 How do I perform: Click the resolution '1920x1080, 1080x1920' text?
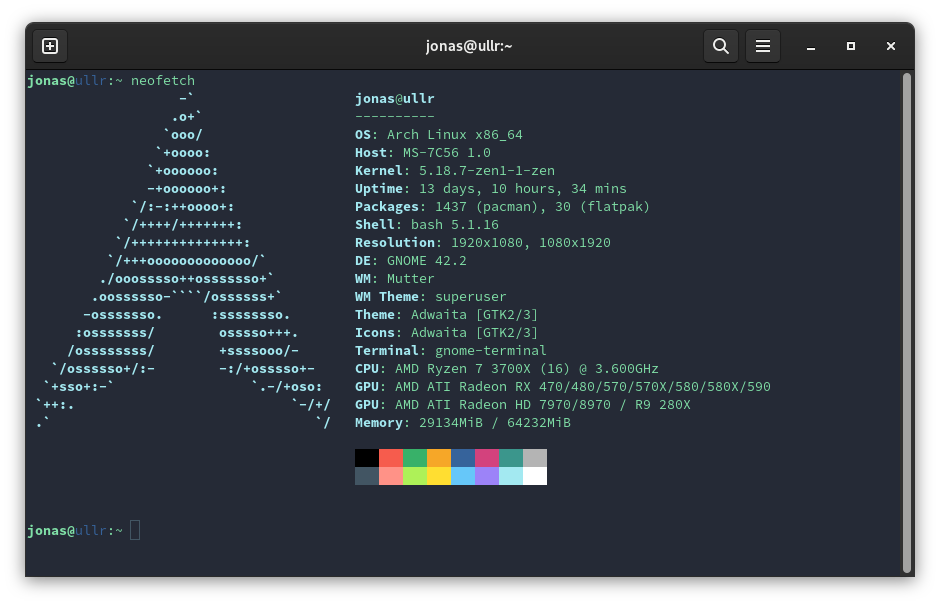click(531, 242)
